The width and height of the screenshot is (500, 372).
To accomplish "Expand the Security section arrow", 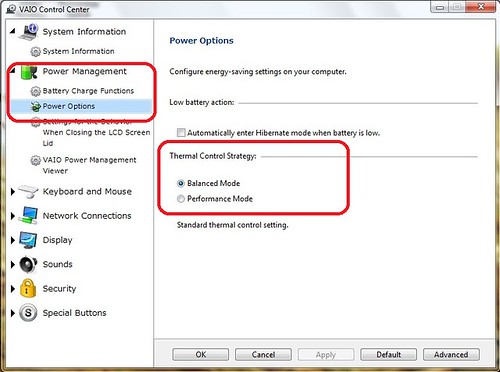I will click(13, 289).
